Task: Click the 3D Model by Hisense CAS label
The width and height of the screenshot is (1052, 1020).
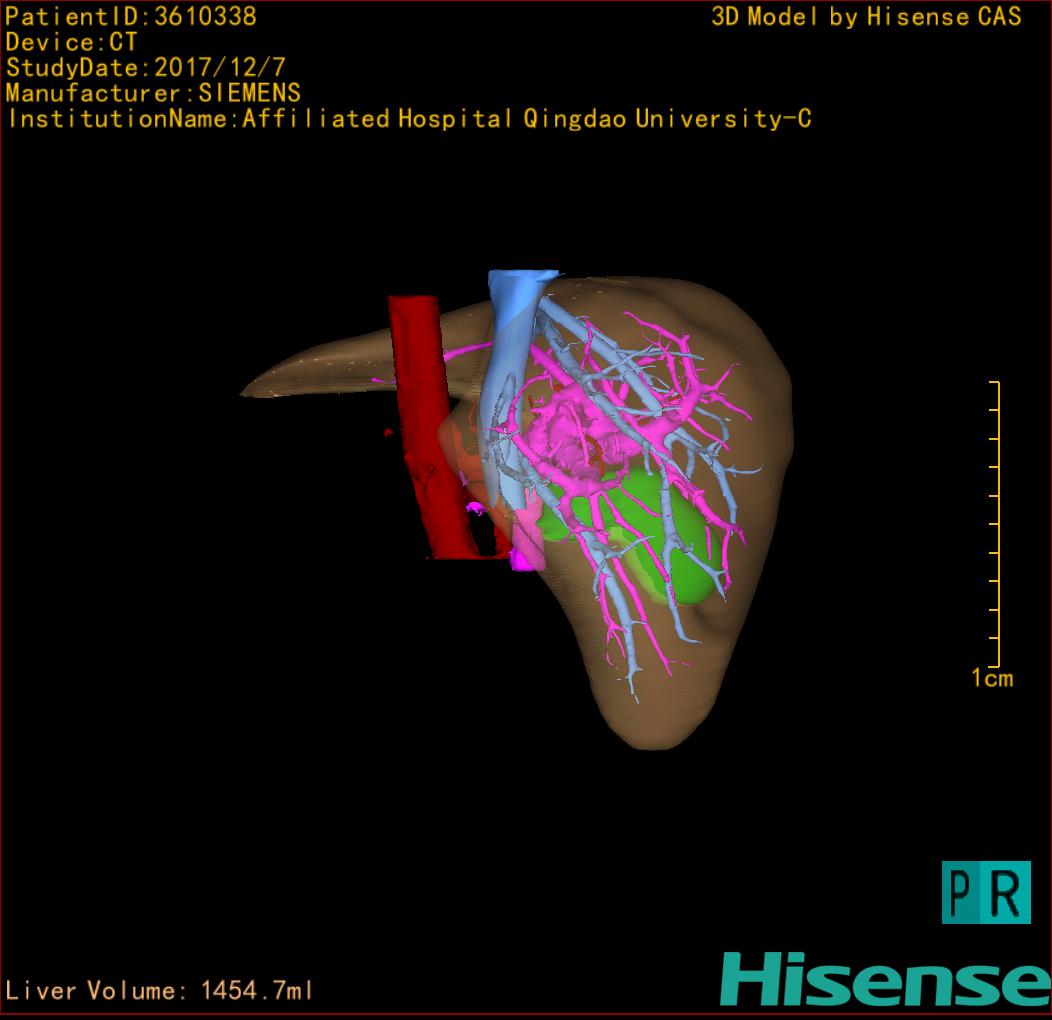Action: coord(866,17)
